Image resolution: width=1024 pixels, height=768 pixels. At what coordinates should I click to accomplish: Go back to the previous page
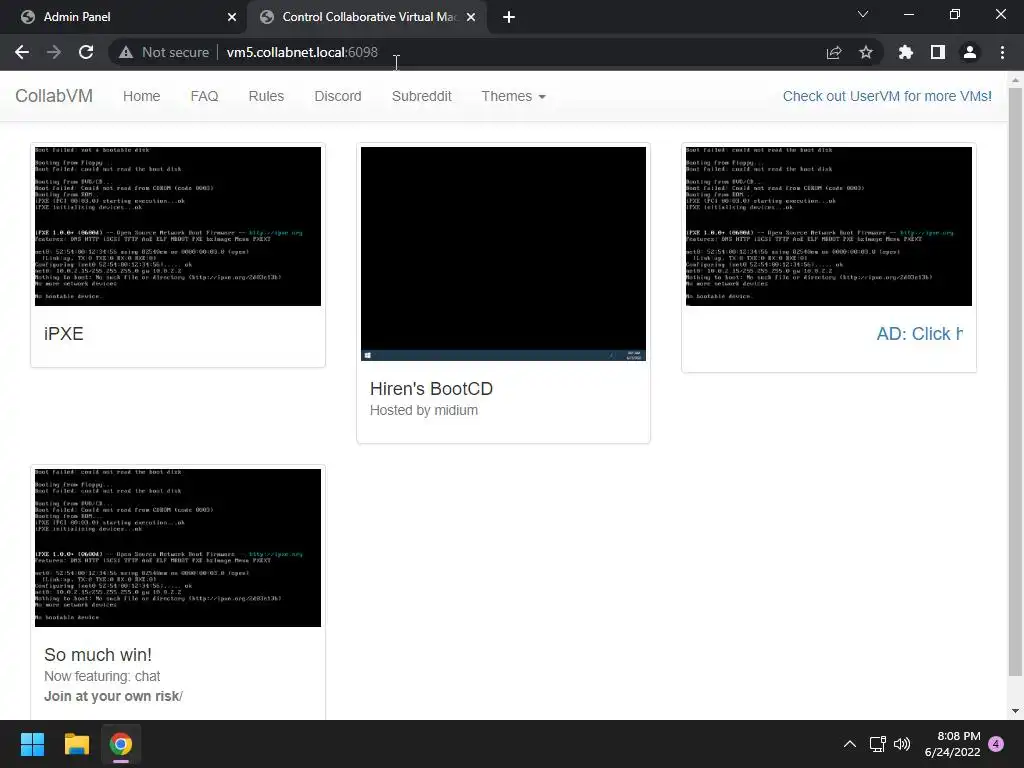22,52
